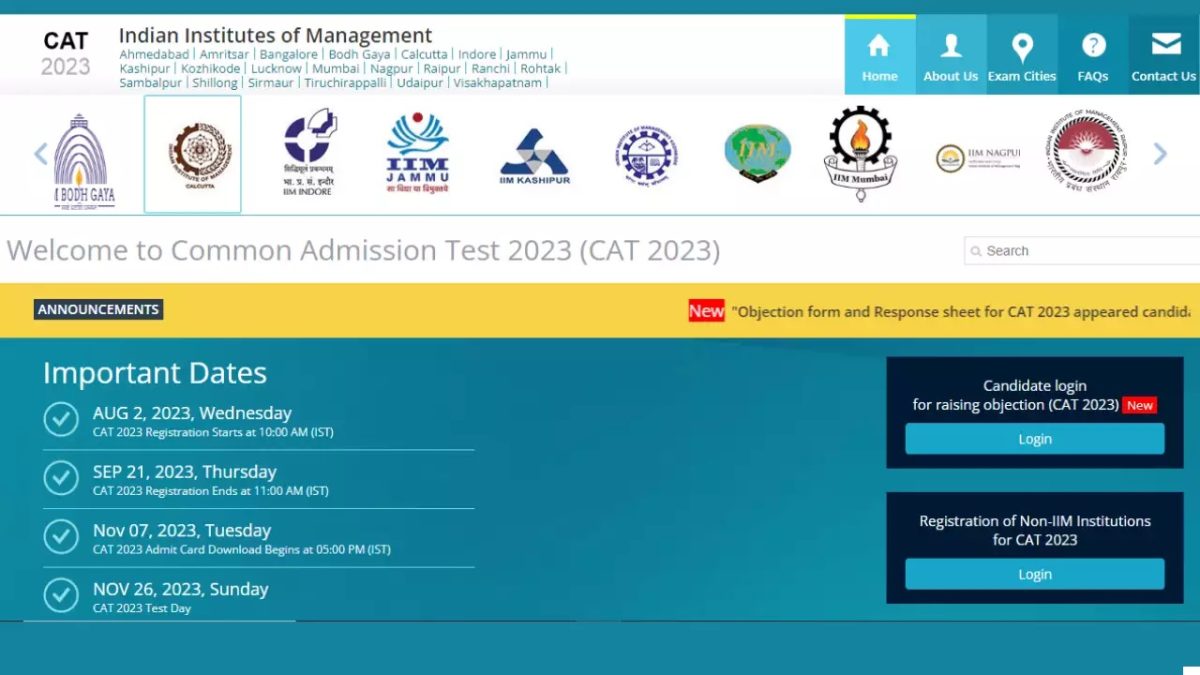Image resolution: width=1200 pixels, height=675 pixels.
Task: Click the search magnifier icon
Action: [x=977, y=251]
